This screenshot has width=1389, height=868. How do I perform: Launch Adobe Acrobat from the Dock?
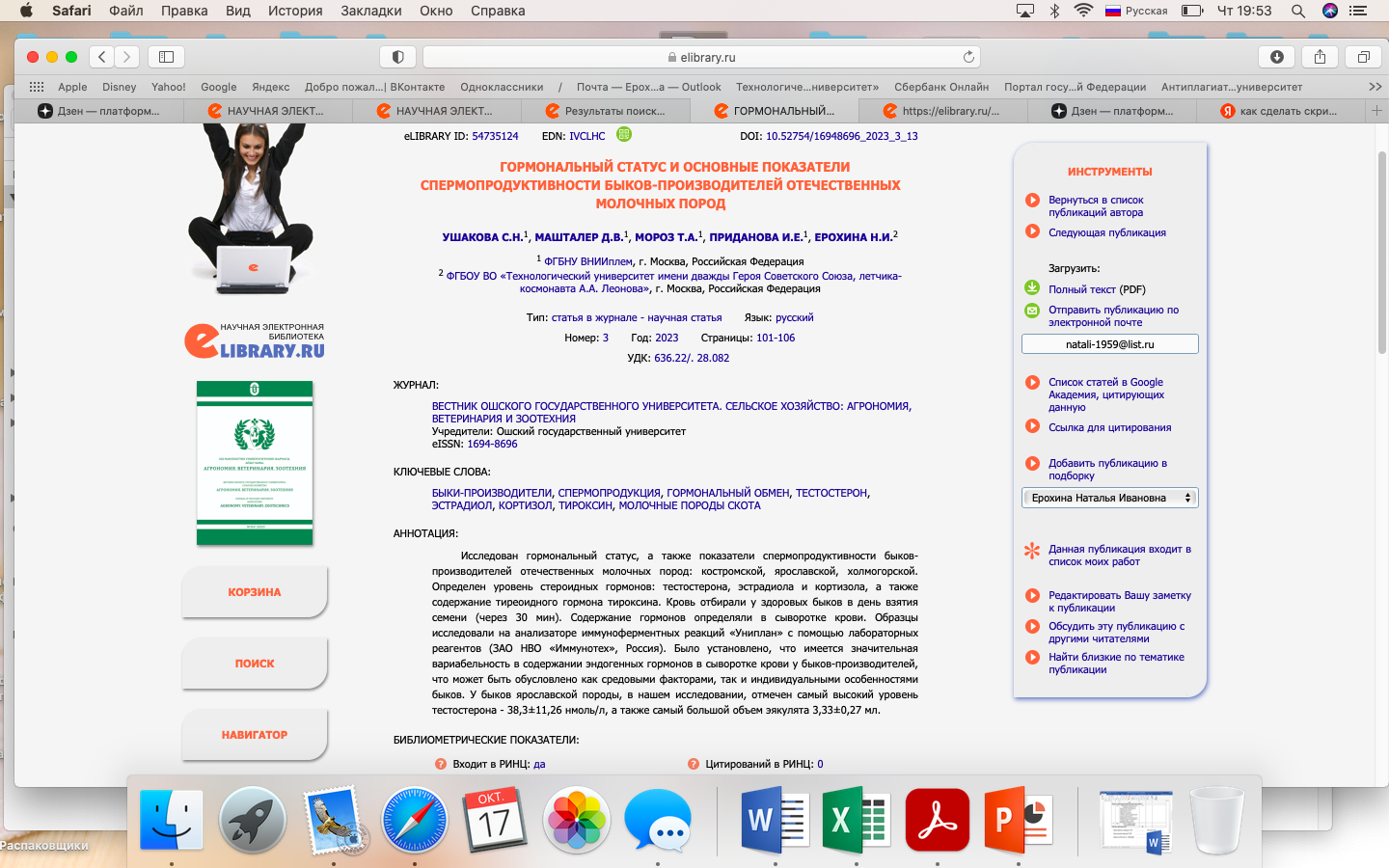pyautogui.click(x=938, y=820)
